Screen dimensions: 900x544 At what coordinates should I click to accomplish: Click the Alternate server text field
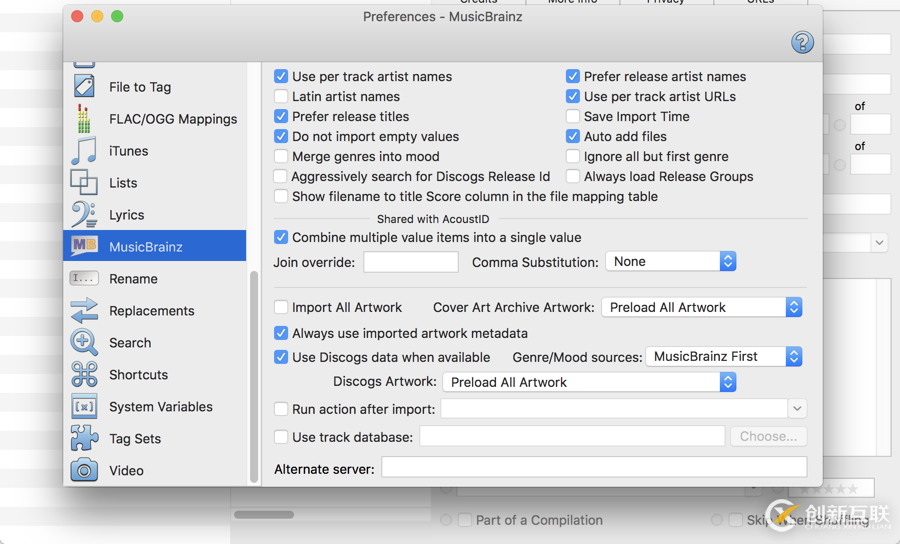point(594,468)
